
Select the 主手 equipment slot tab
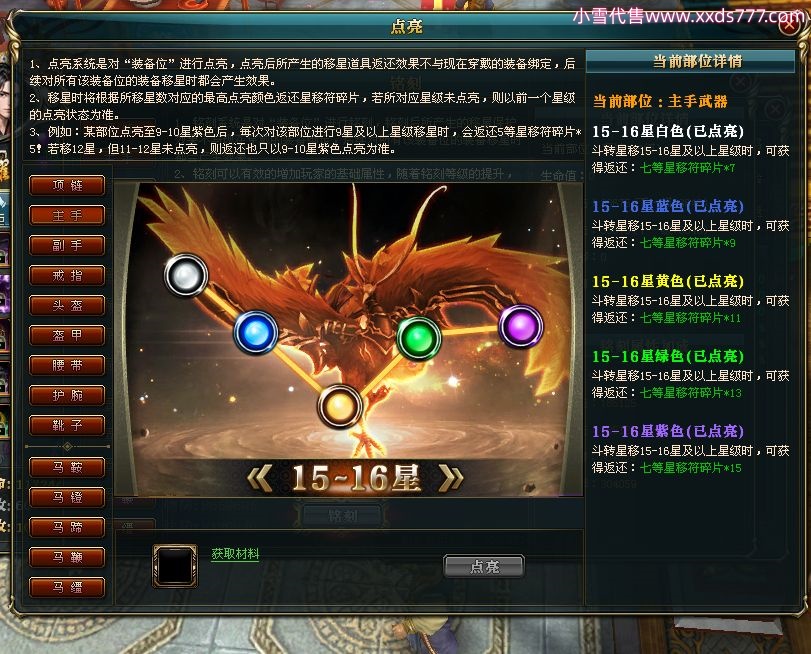click(x=67, y=215)
